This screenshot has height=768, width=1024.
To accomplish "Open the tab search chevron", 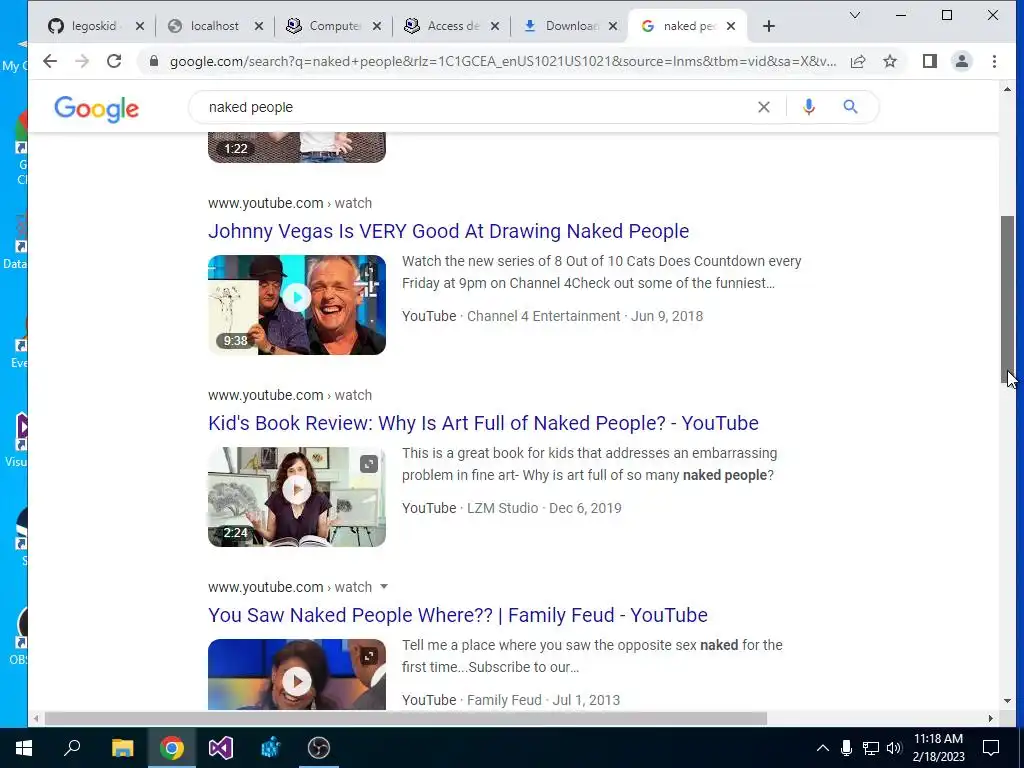I will 854,15.
